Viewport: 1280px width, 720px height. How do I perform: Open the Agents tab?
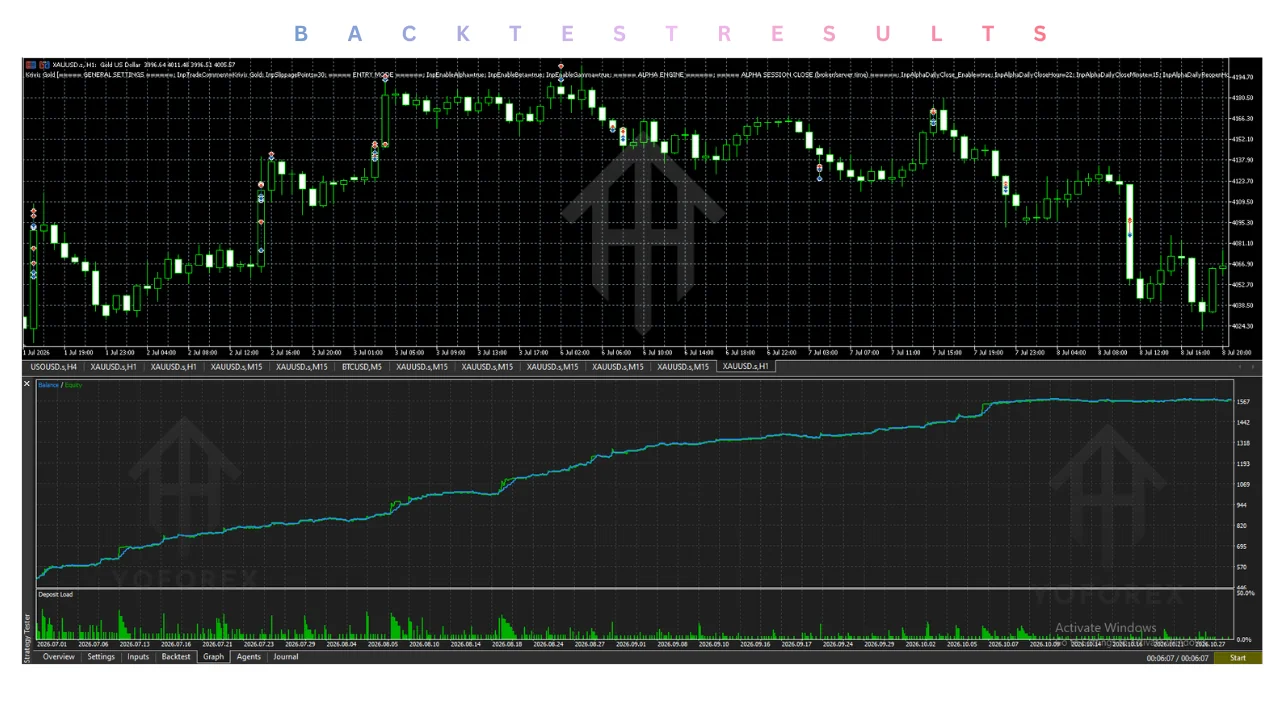coord(249,657)
